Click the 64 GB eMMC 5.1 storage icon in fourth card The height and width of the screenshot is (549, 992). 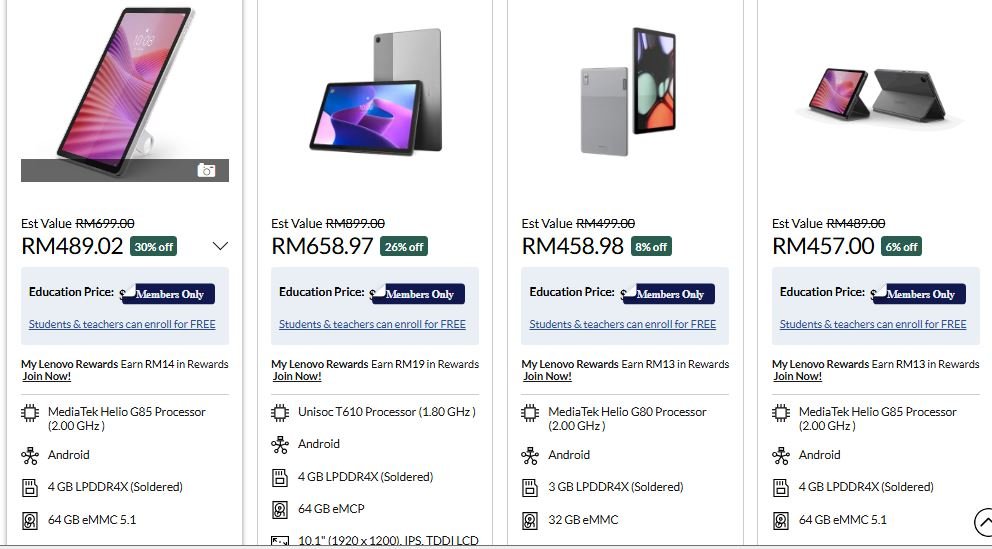click(x=781, y=520)
